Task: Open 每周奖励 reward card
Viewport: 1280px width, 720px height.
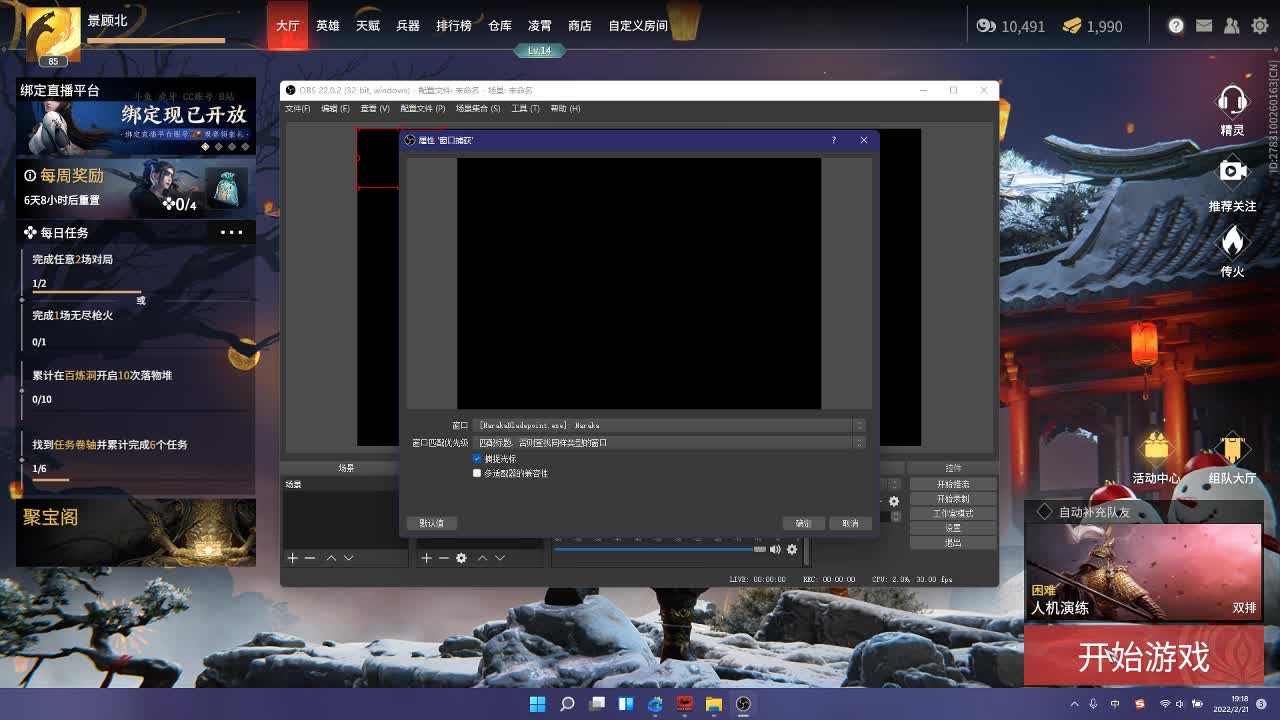Action: coord(135,189)
